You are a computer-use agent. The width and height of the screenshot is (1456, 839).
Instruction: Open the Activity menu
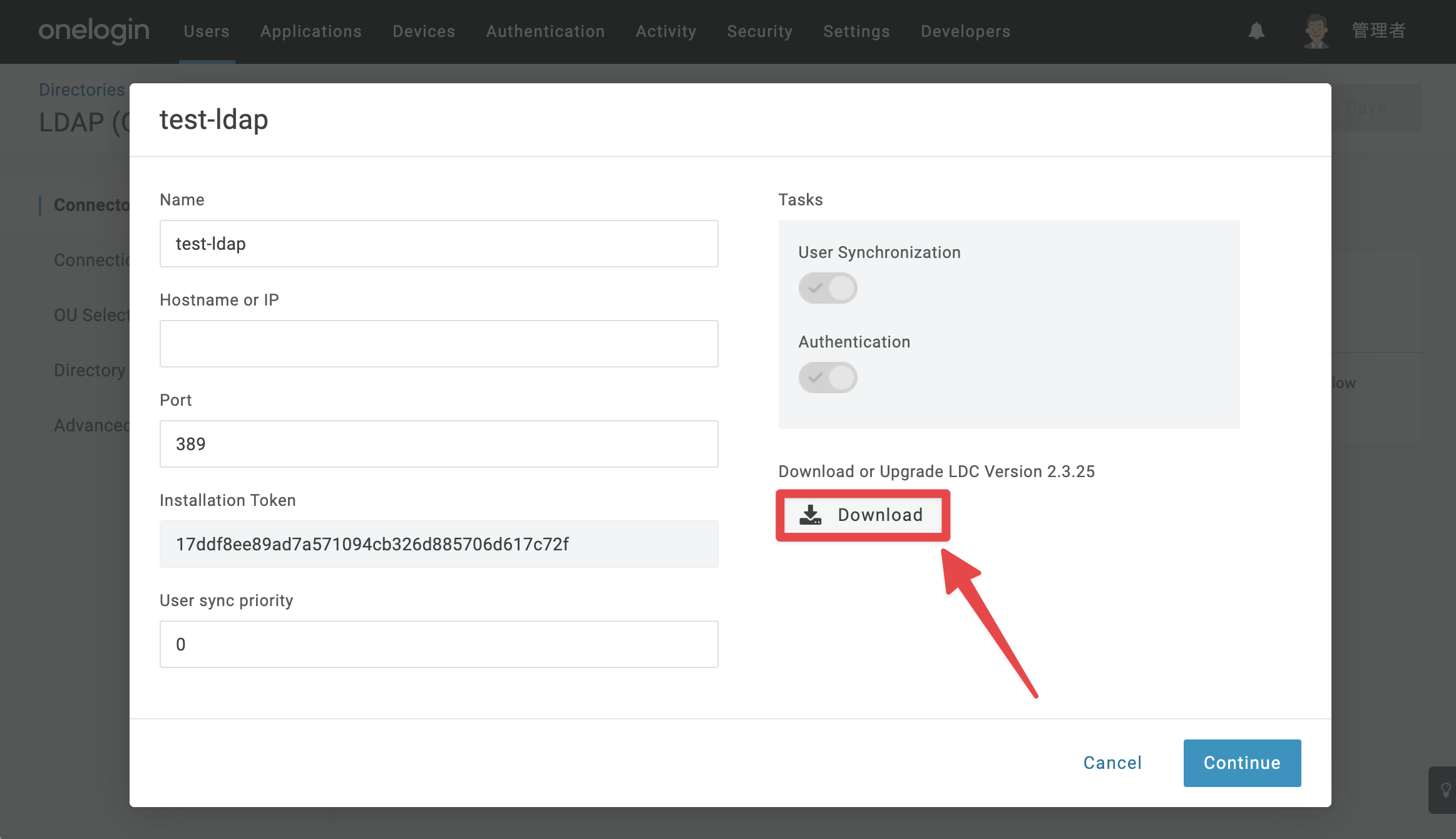[x=666, y=31]
